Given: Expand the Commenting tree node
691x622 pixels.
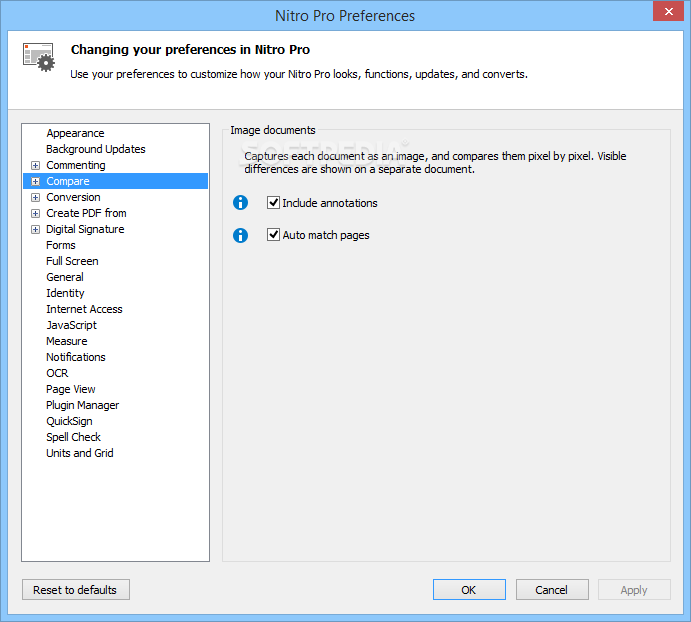Looking at the screenshot, I should 35,165.
